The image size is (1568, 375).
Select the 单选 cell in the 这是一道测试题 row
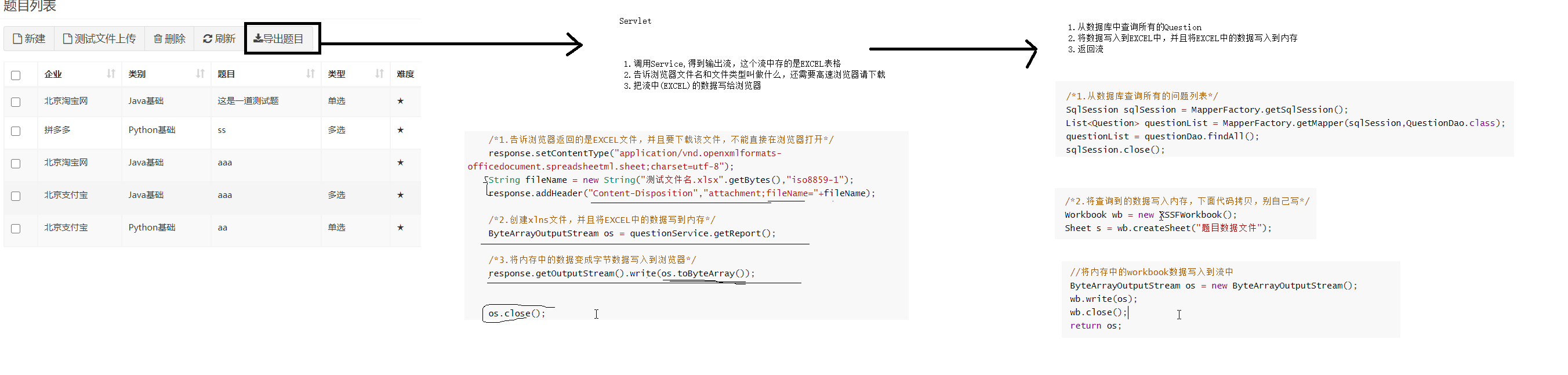pyautogui.click(x=336, y=101)
